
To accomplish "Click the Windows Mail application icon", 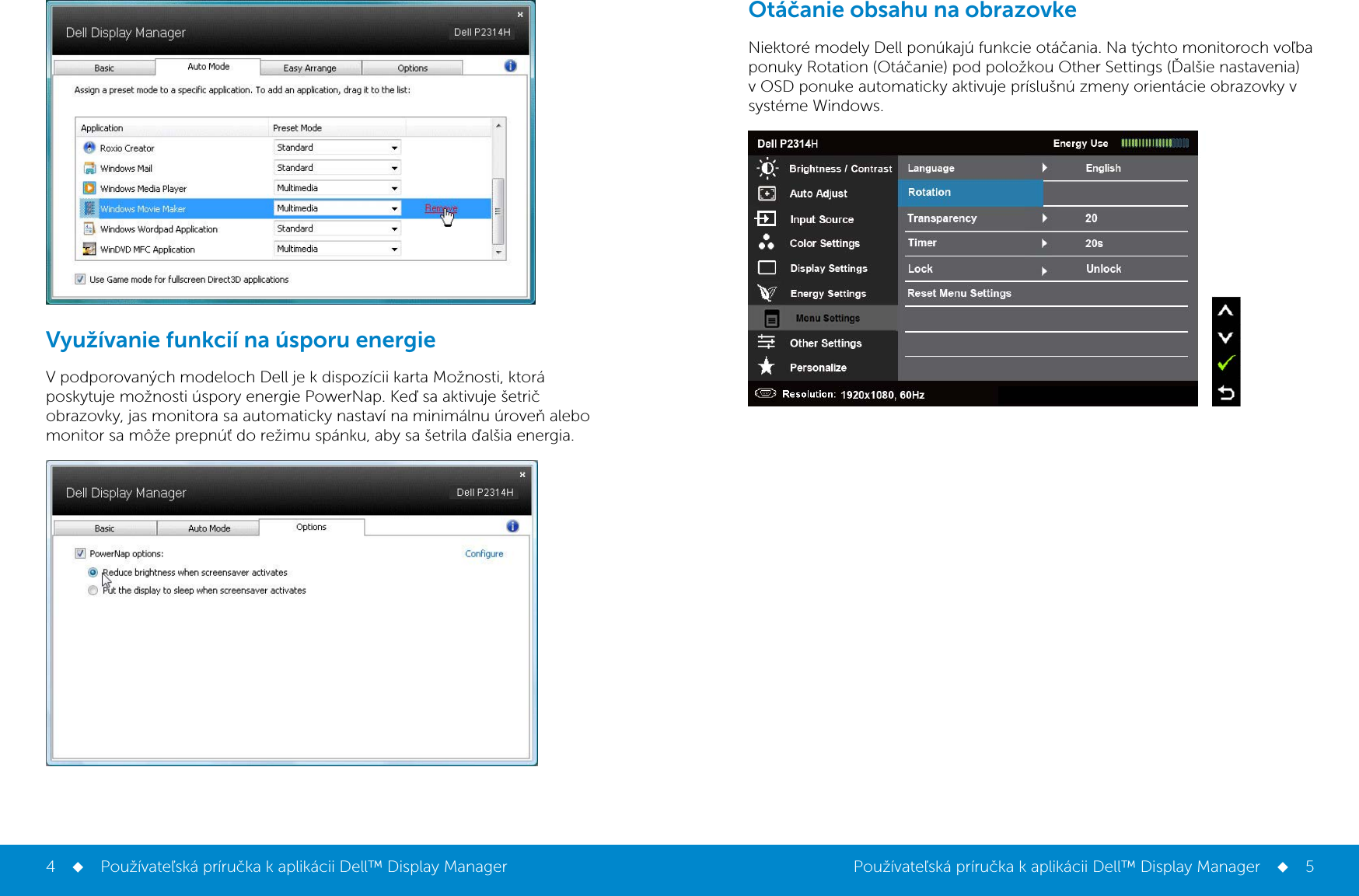I will (89, 168).
